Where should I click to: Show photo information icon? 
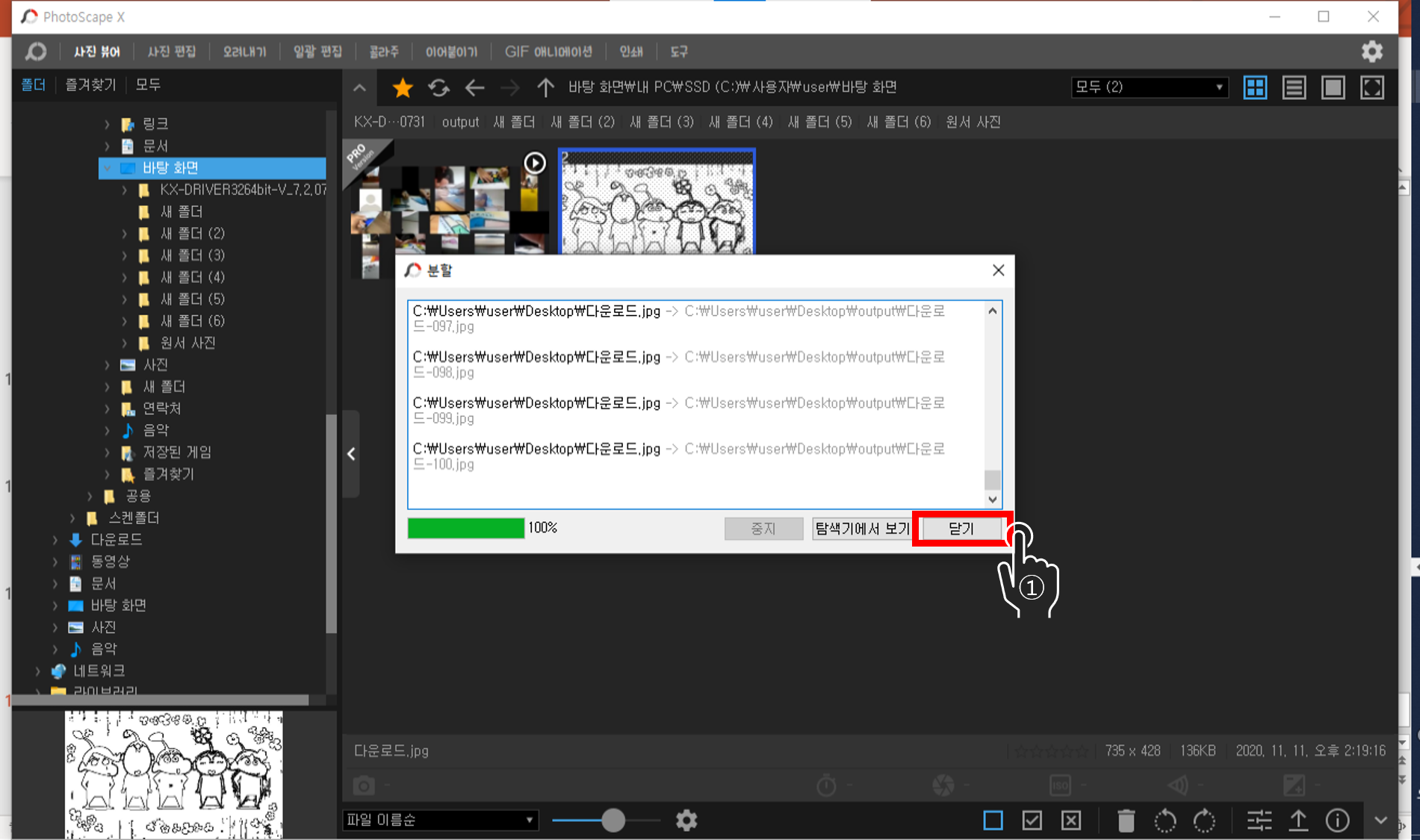pos(1337,821)
